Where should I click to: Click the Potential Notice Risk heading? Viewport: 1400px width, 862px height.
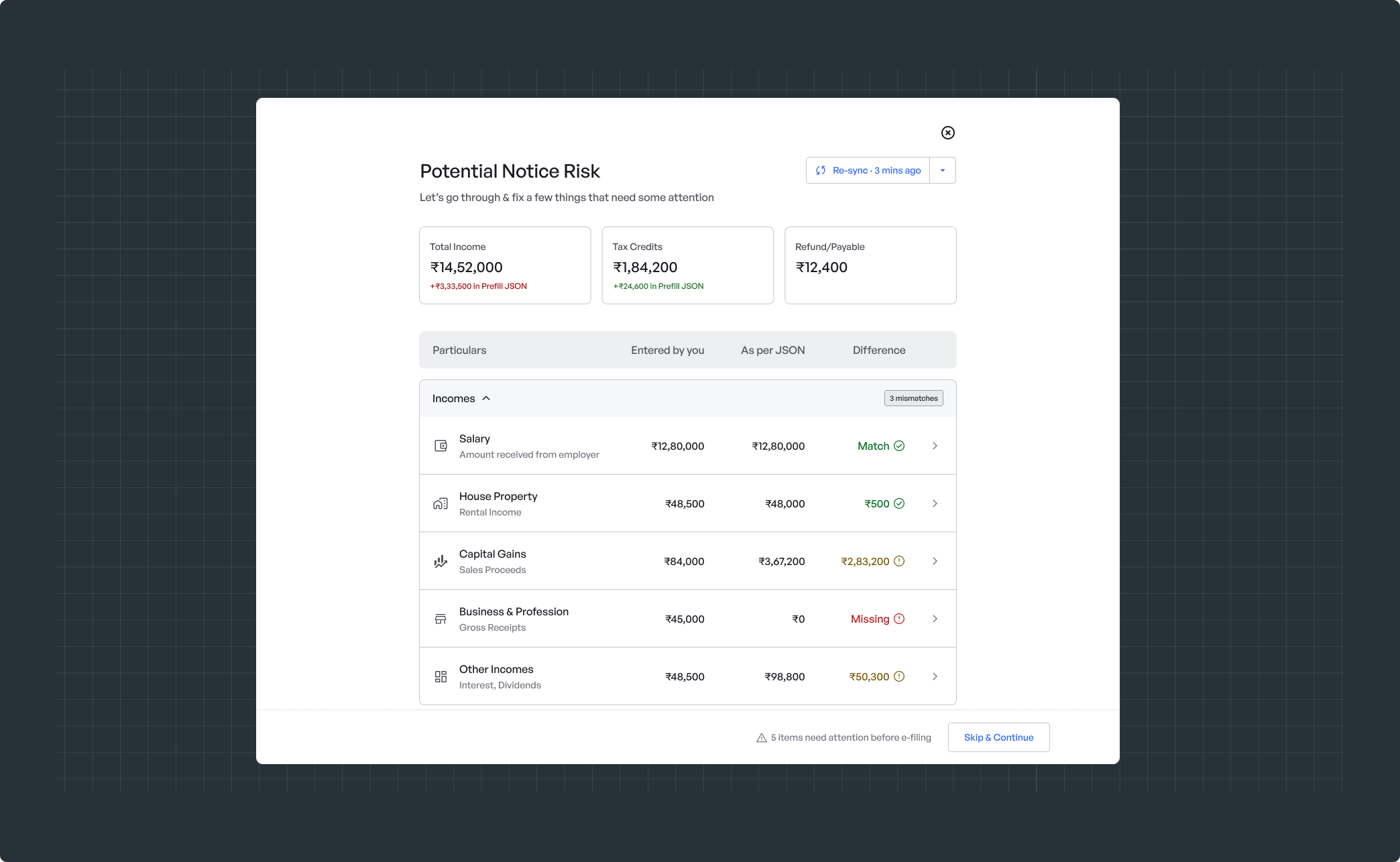(510, 171)
